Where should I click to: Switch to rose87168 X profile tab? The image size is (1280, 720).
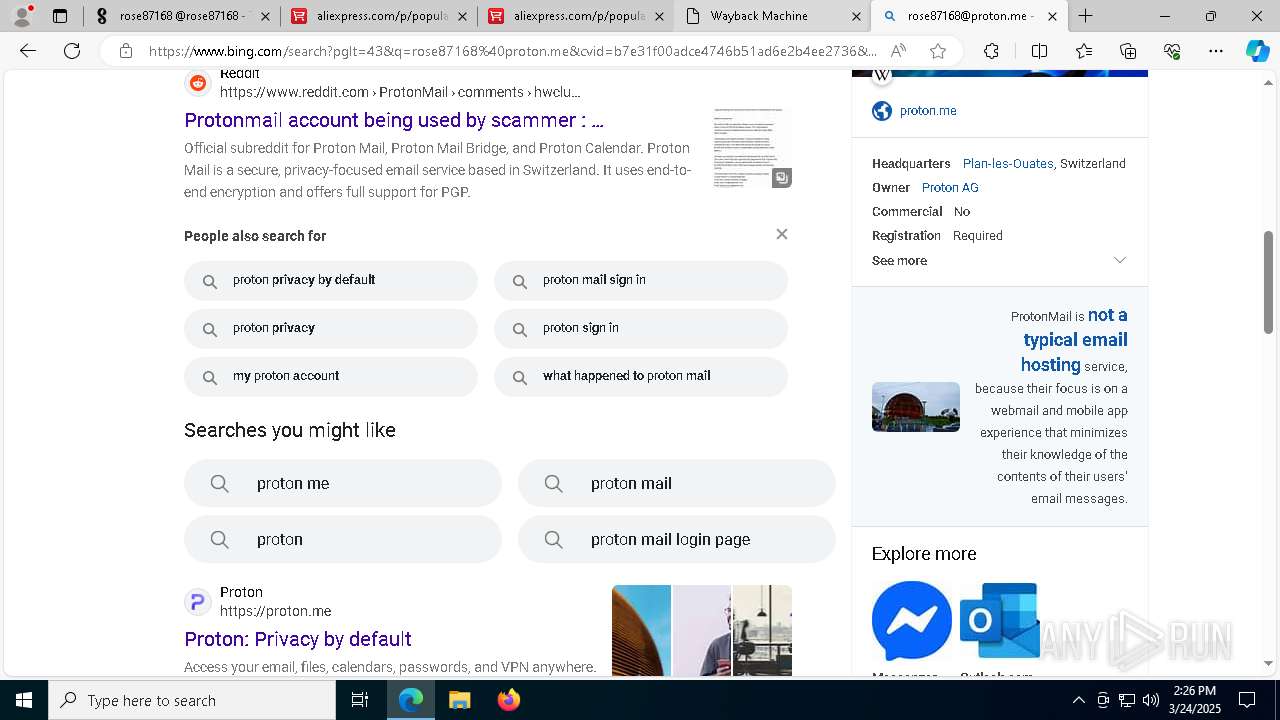point(182,16)
